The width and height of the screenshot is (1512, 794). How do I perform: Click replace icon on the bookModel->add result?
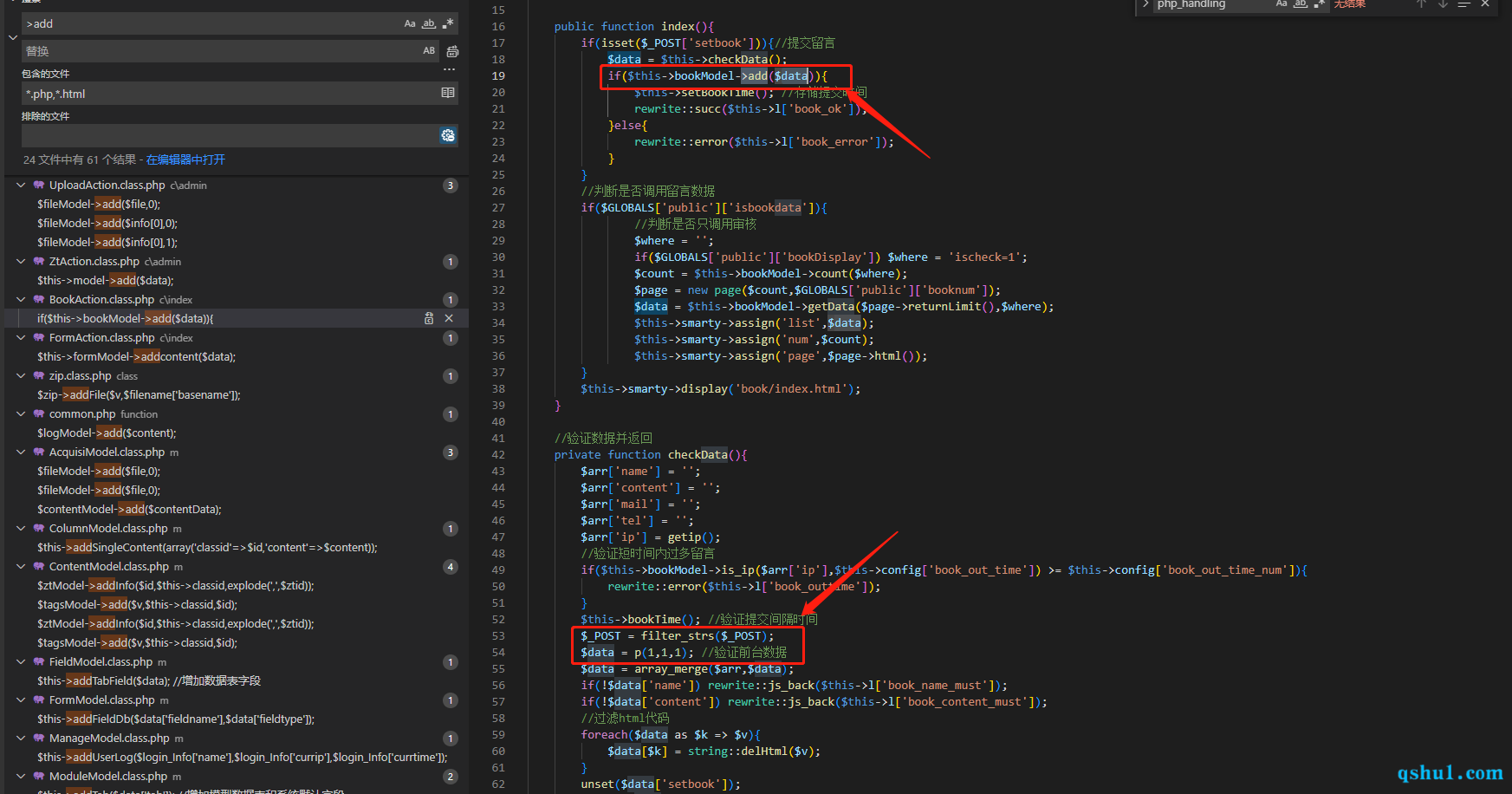(x=429, y=319)
